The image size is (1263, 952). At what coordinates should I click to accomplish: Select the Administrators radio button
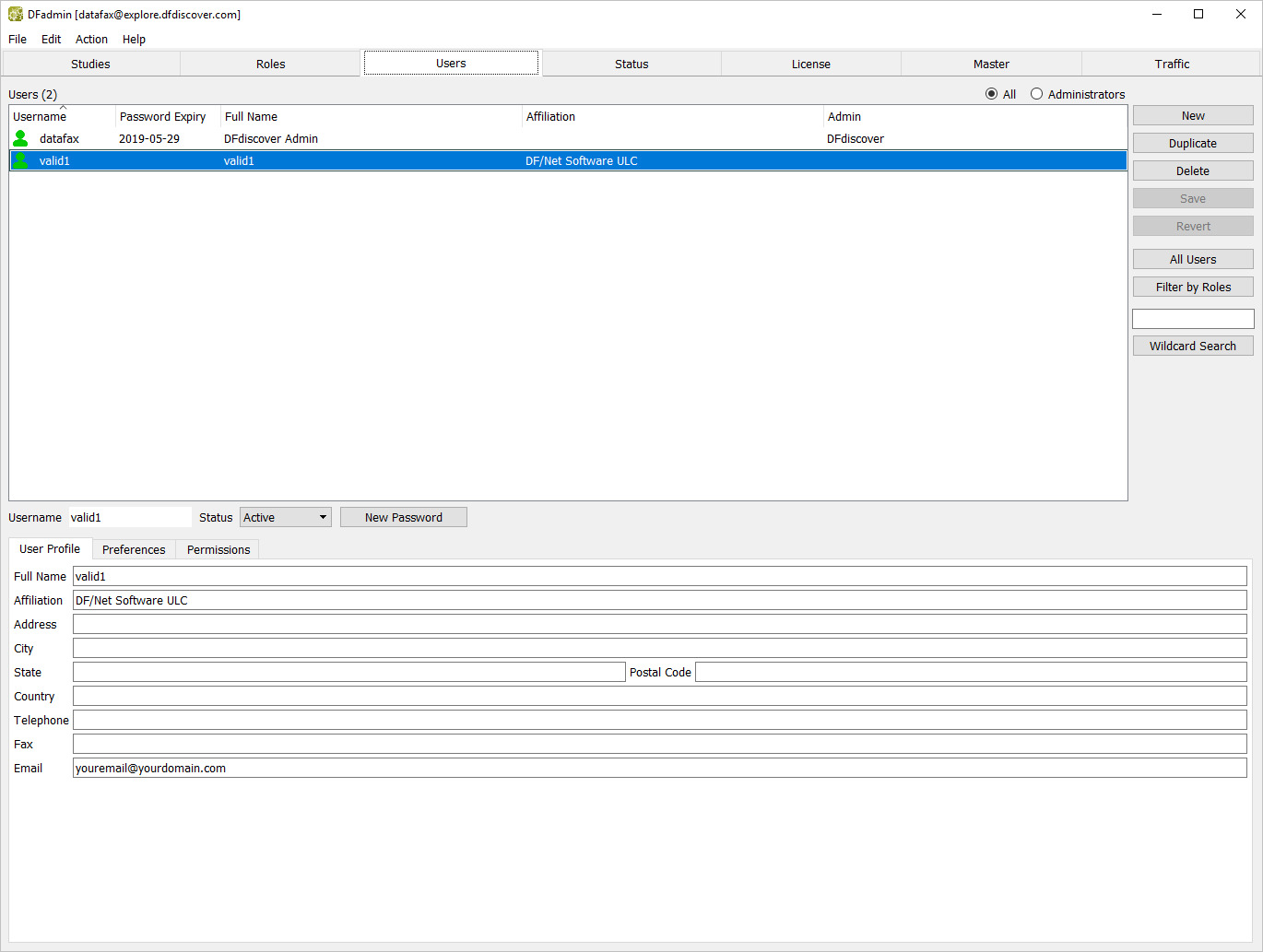point(1037,94)
